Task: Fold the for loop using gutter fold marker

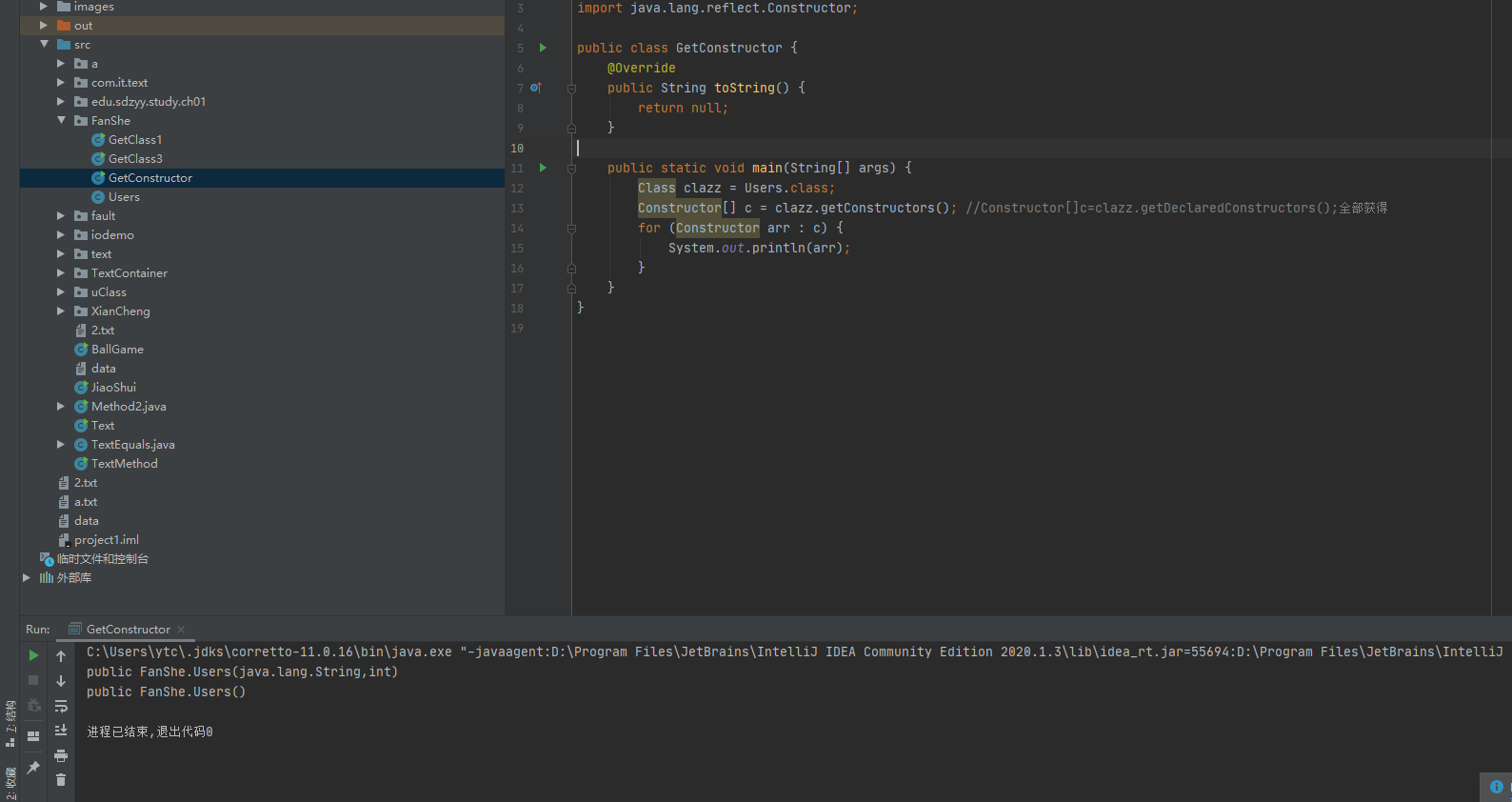Action: coord(571,229)
